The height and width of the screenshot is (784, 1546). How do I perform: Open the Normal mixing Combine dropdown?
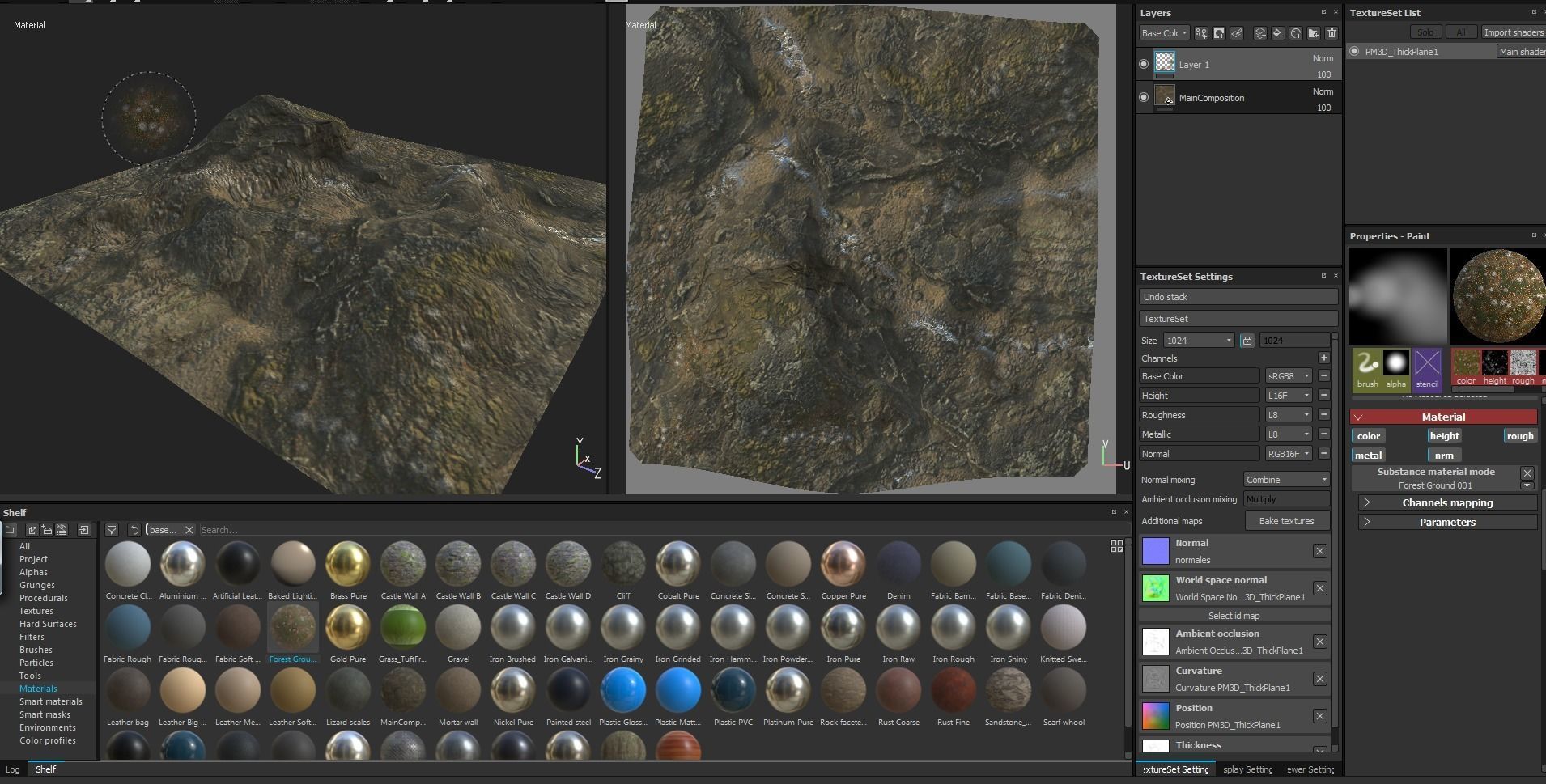point(1286,480)
